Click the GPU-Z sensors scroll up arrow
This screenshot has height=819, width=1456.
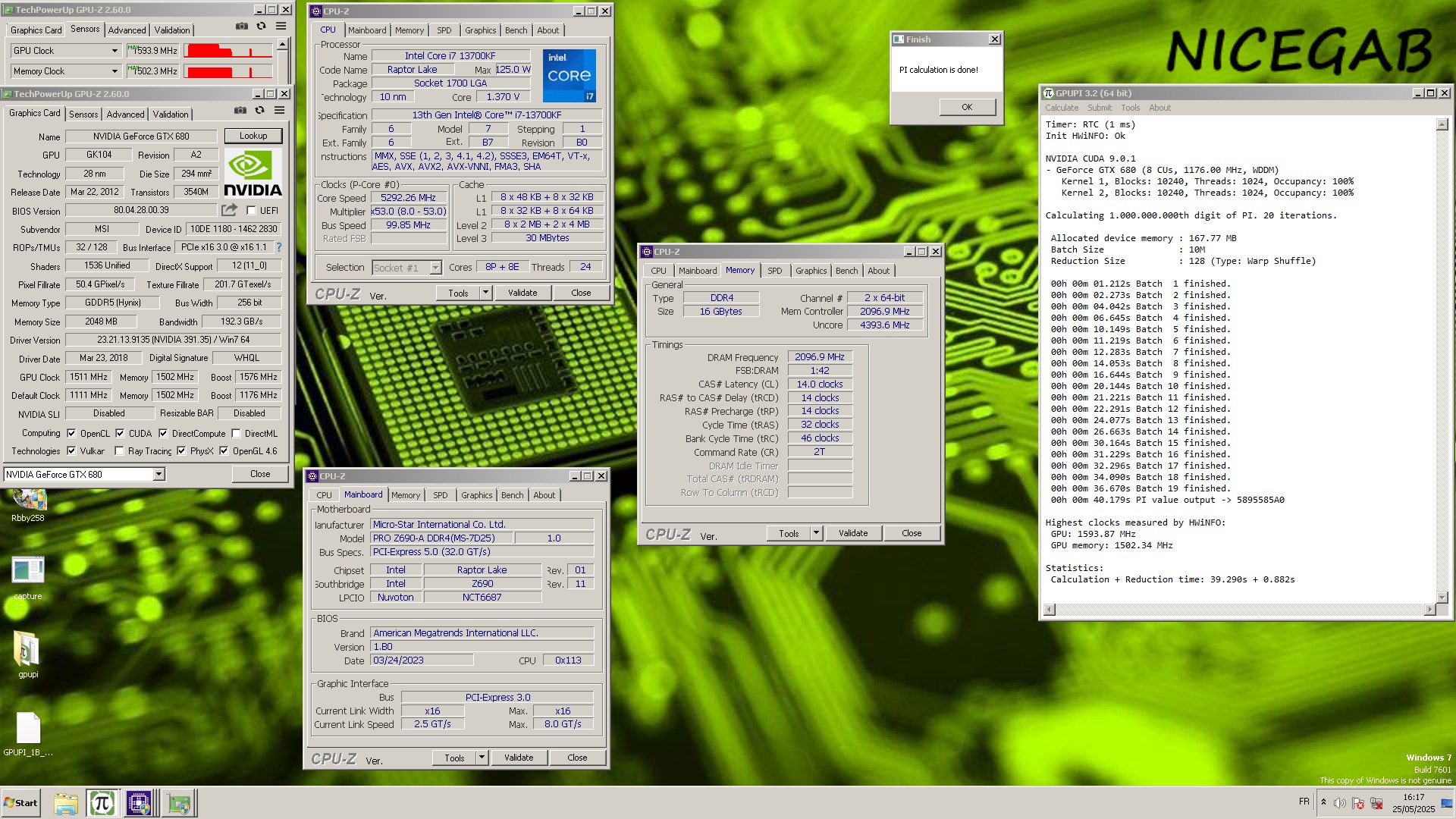point(282,45)
